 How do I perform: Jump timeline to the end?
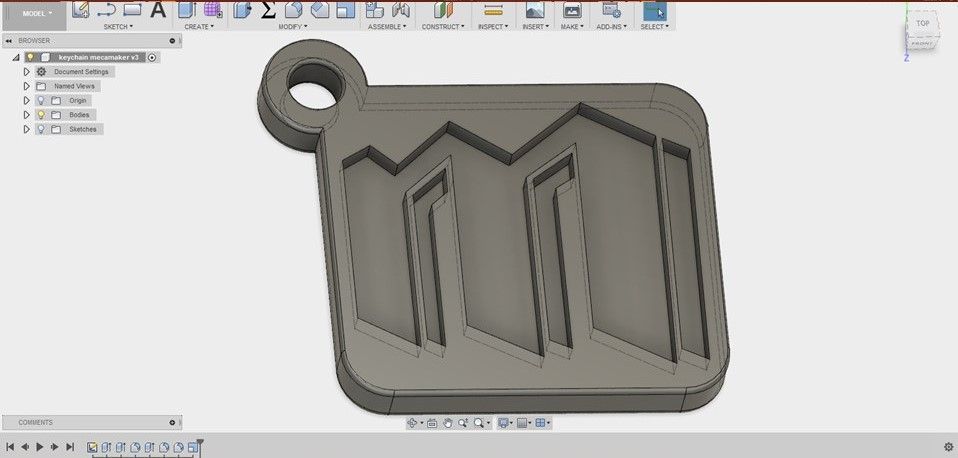[x=70, y=447]
